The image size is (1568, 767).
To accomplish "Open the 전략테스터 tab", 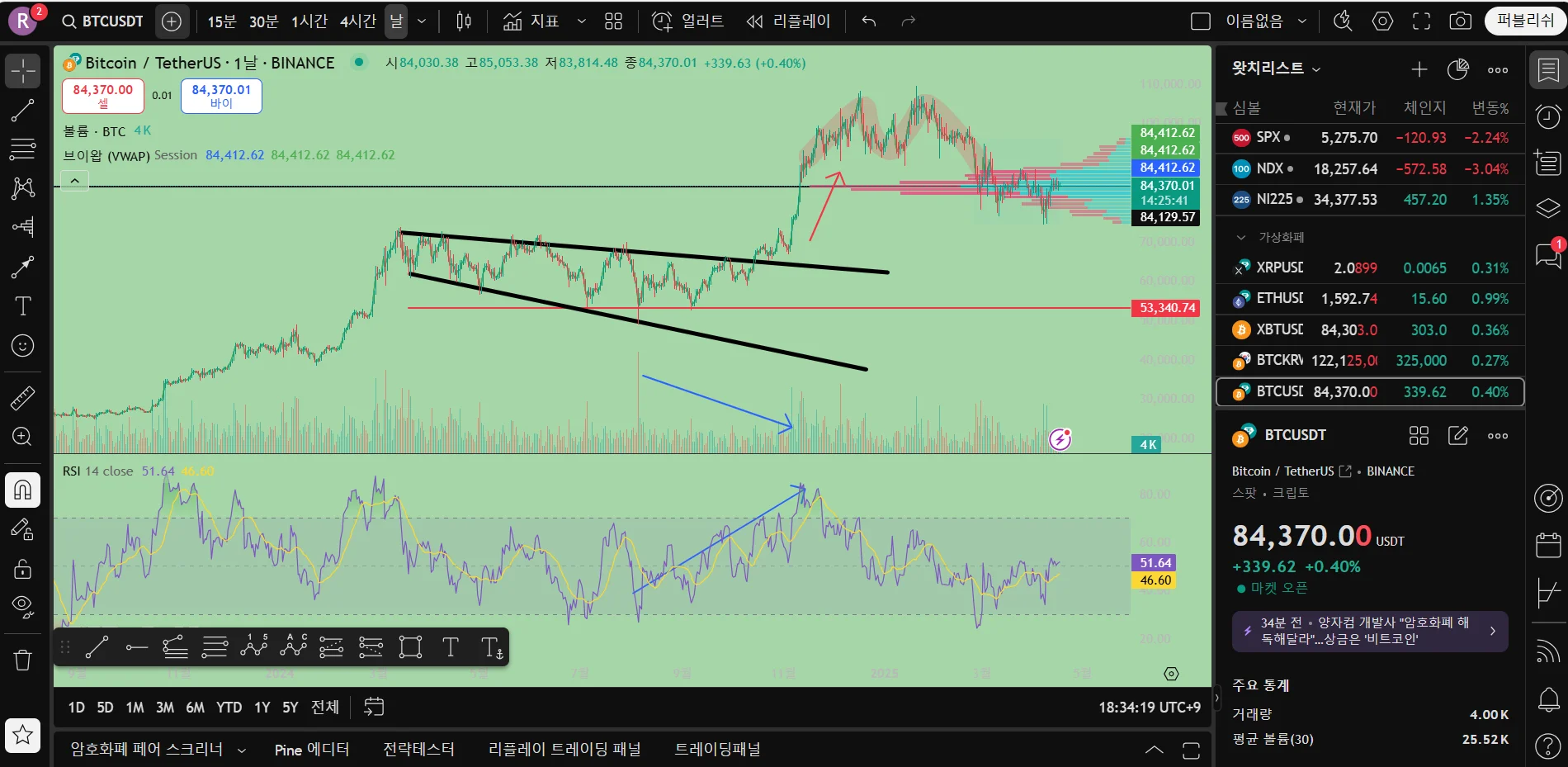I will (x=418, y=750).
